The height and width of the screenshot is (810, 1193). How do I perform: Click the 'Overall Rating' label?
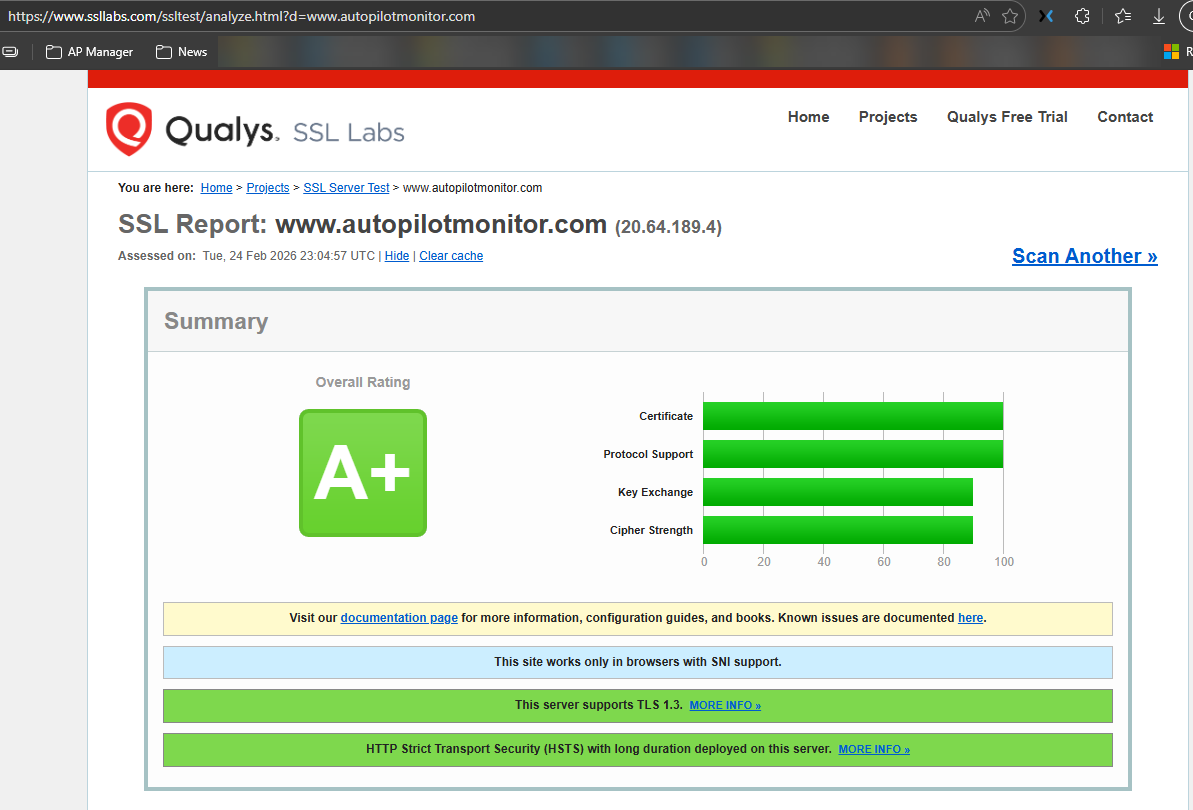[x=363, y=382]
